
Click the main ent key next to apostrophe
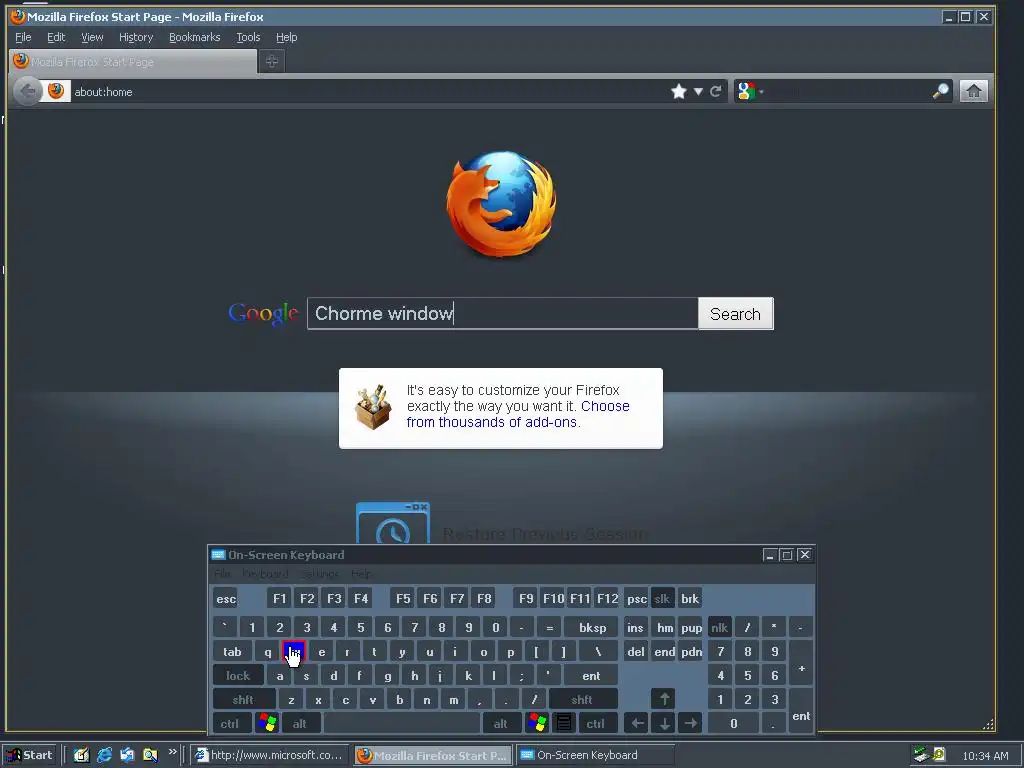point(591,675)
